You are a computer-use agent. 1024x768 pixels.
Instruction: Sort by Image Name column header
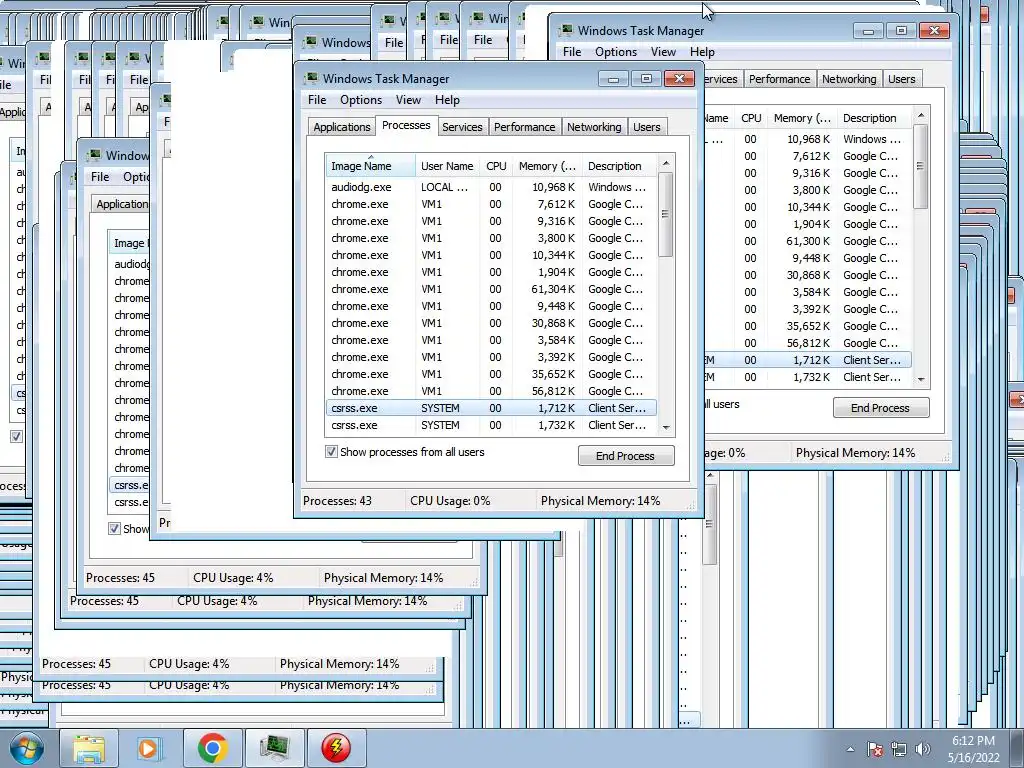pyautogui.click(x=370, y=166)
